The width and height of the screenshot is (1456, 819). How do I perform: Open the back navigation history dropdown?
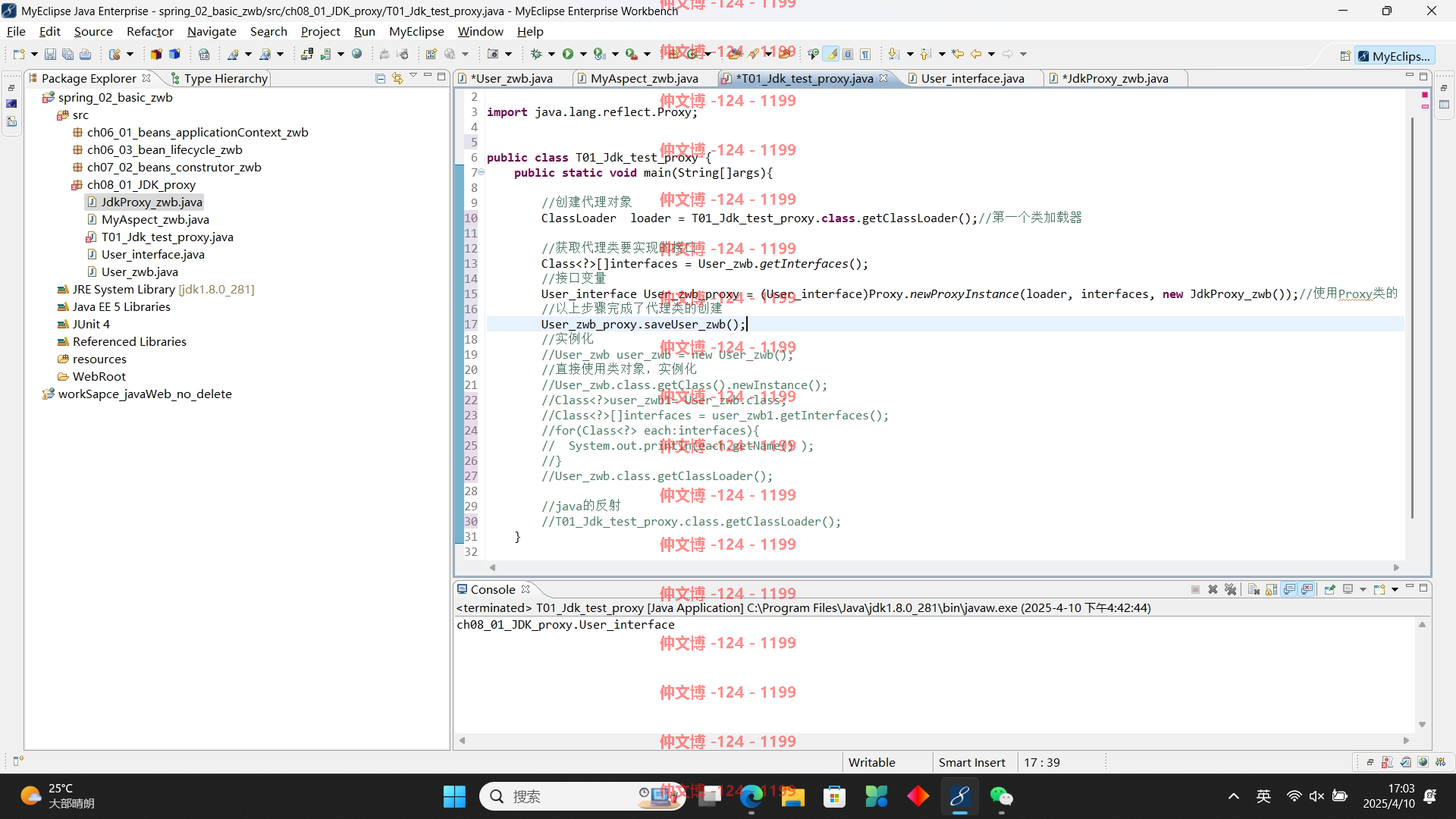click(991, 54)
